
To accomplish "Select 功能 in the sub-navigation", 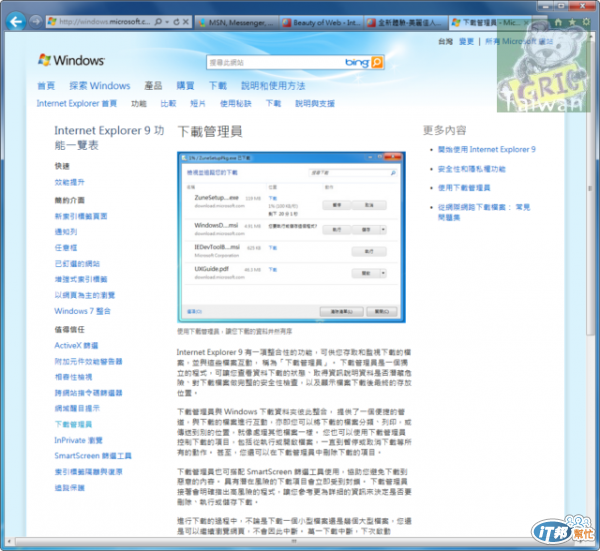I will click(x=139, y=104).
